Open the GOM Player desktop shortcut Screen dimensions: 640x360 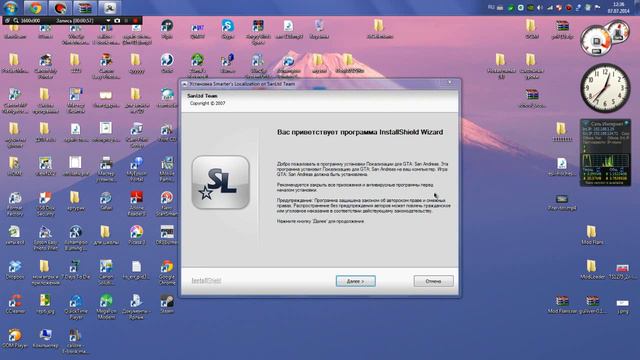[x=15, y=339]
